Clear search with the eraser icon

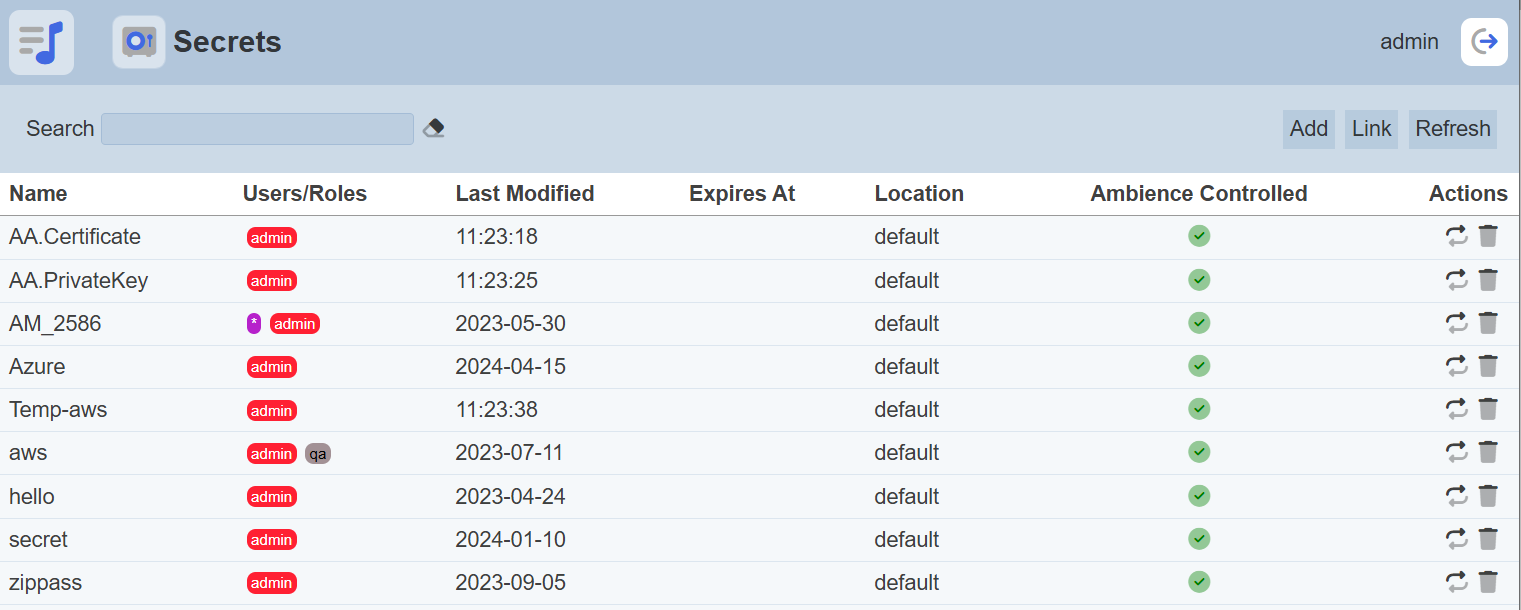[433, 128]
